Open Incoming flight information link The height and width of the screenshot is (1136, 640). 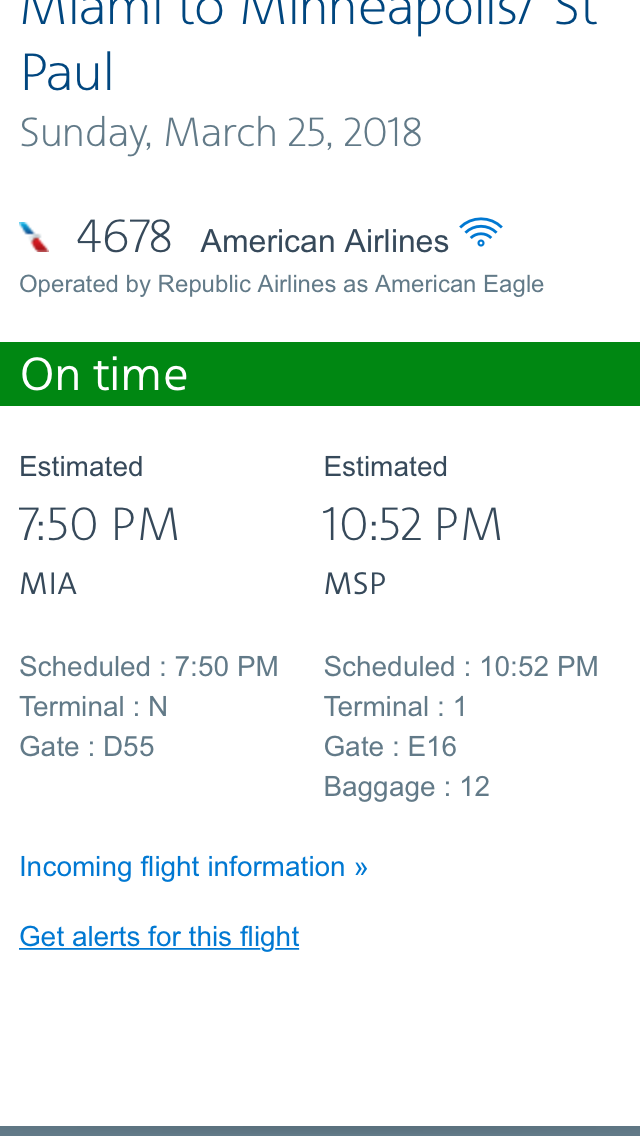click(193, 866)
